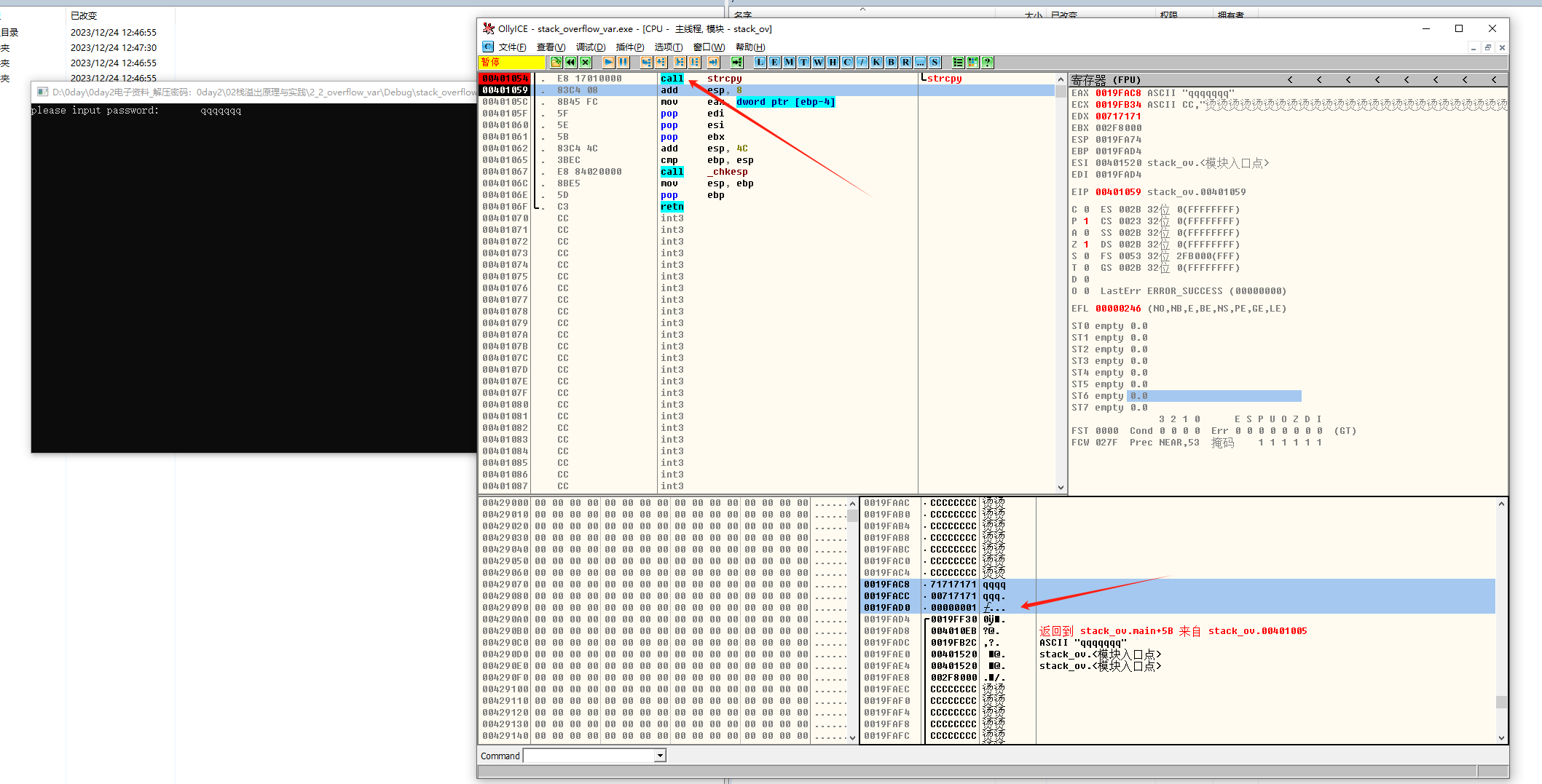Open the 选项(T) menu
Image resolution: width=1542 pixels, height=784 pixels.
coord(669,47)
